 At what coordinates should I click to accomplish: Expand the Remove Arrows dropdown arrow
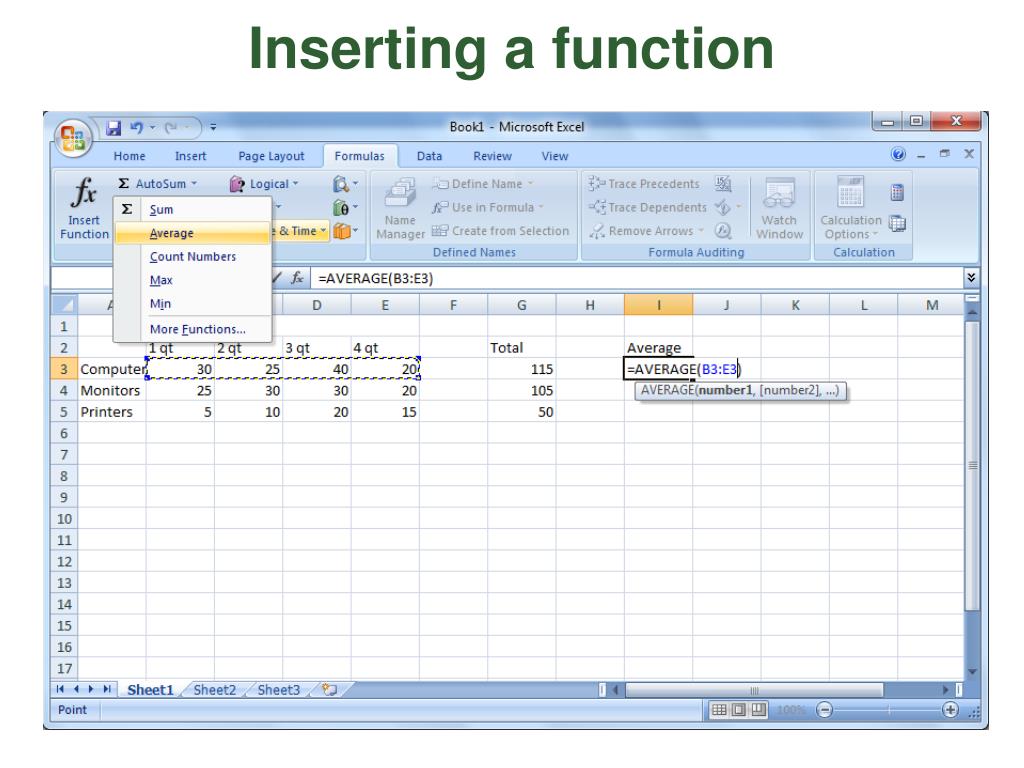(701, 231)
